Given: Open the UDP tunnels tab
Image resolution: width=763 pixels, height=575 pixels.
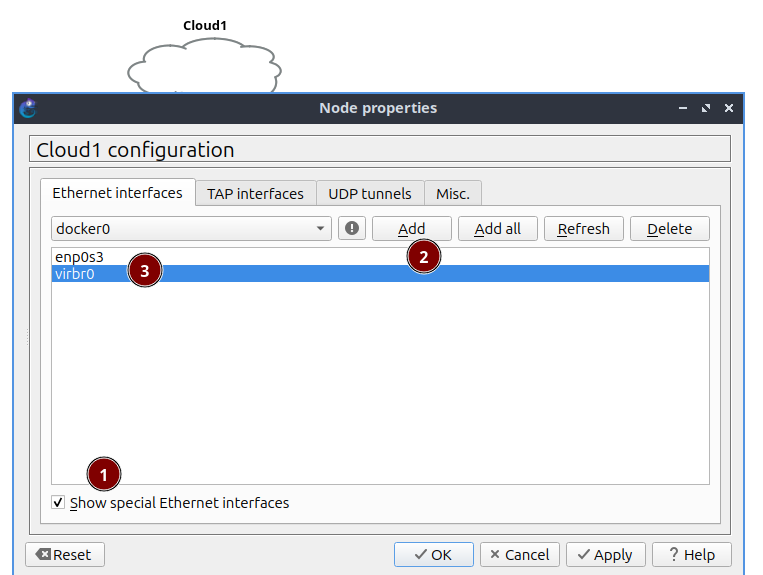Looking at the screenshot, I should (370, 194).
